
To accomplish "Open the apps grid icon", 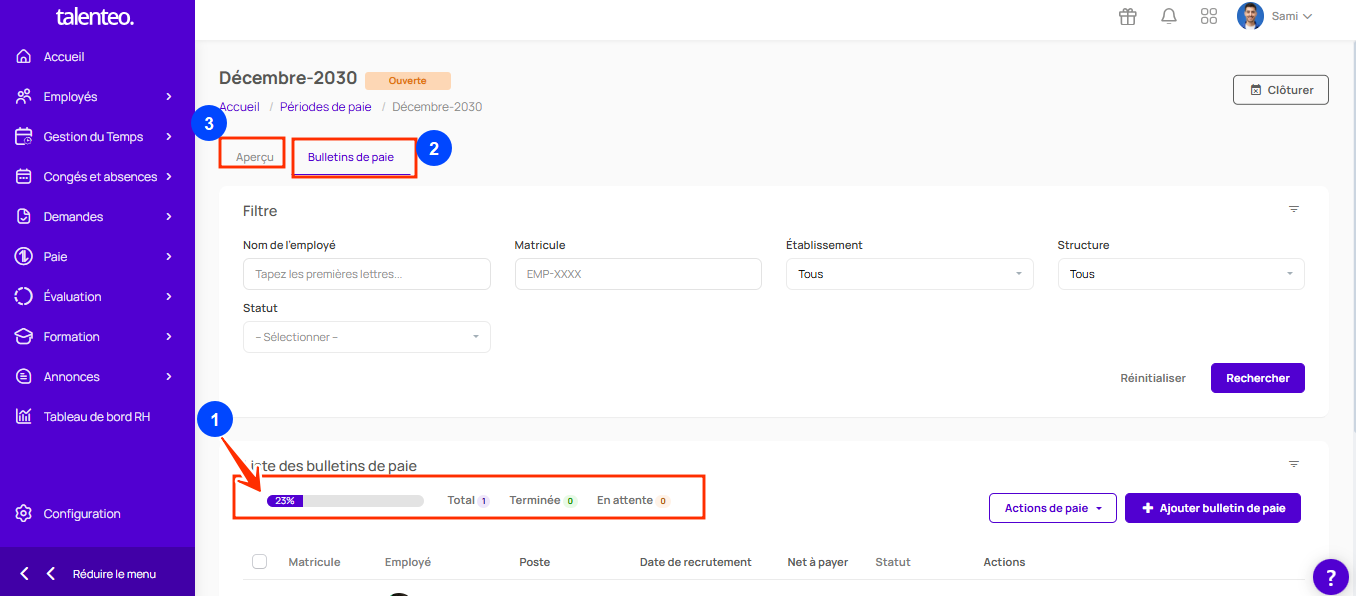I will 1208,16.
